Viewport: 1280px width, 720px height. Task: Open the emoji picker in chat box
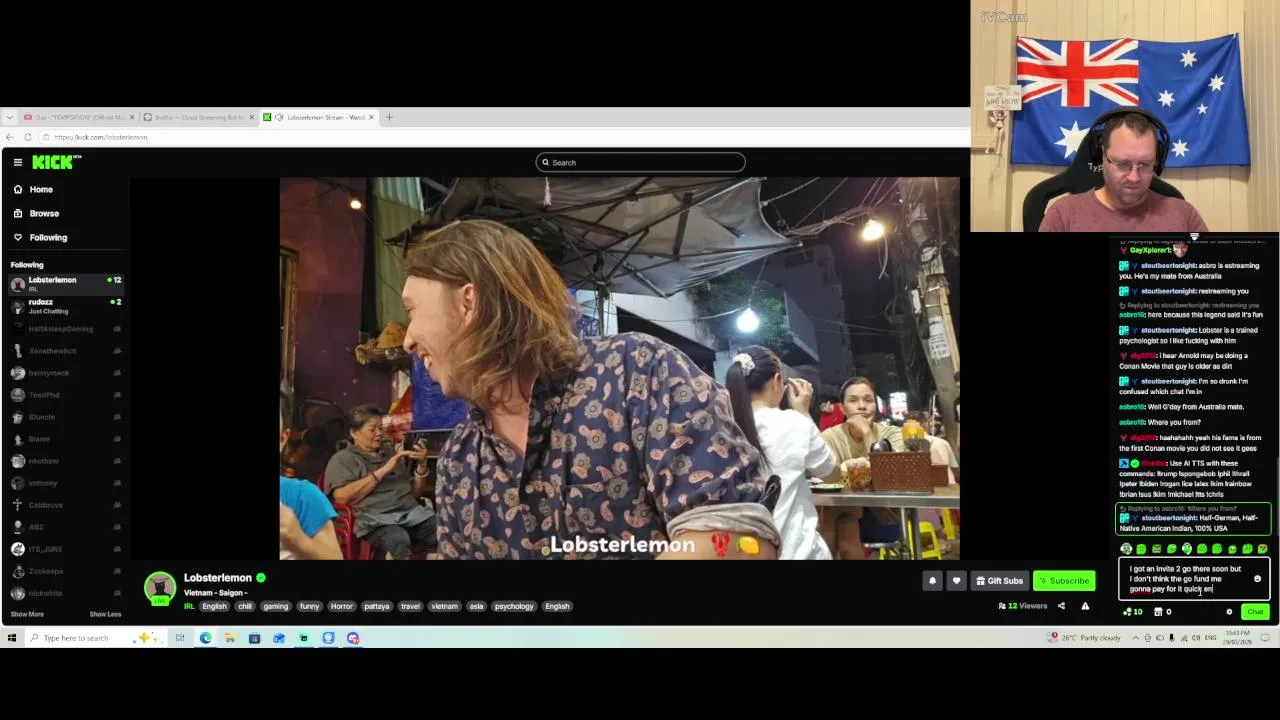click(1258, 579)
